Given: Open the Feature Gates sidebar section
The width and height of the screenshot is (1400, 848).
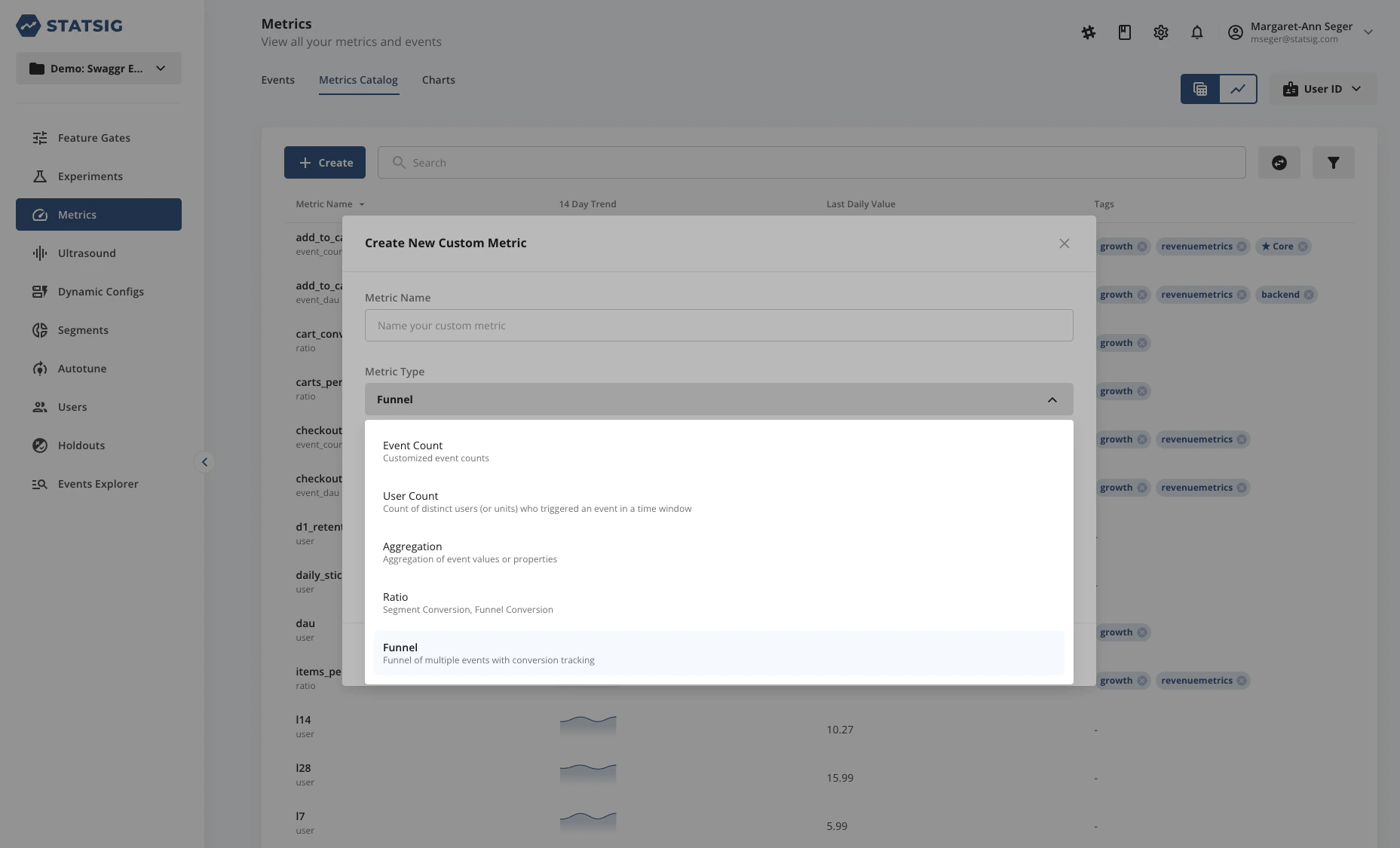Looking at the screenshot, I should 93,138.
